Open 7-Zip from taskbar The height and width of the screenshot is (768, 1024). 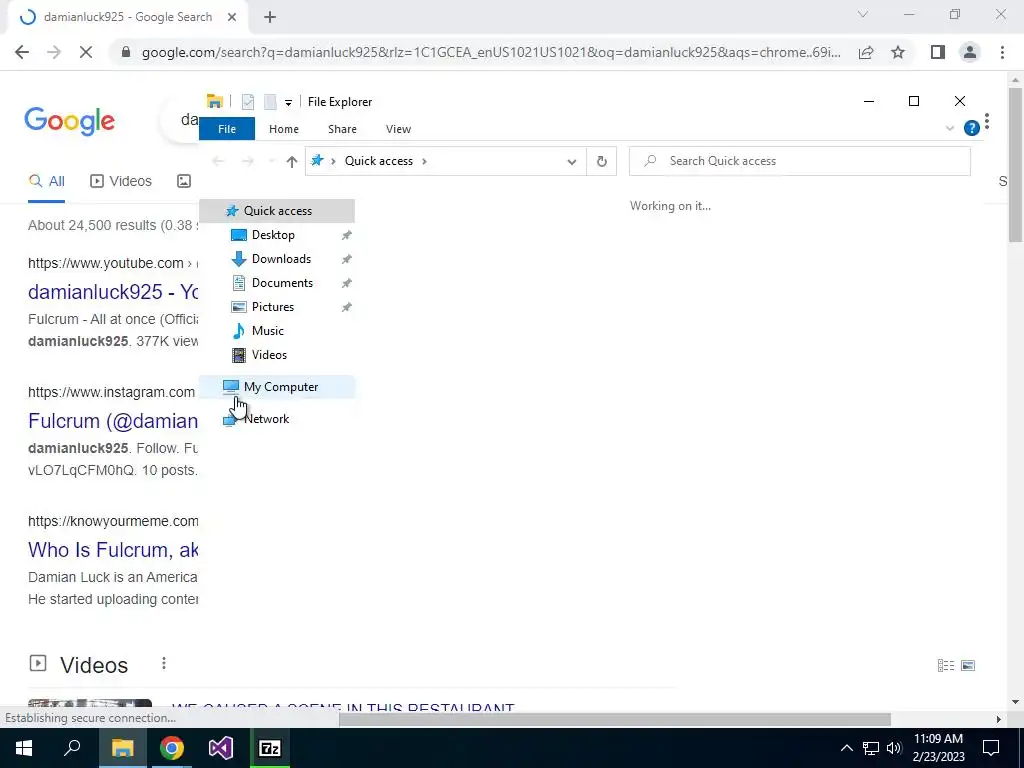[x=270, y=748]
